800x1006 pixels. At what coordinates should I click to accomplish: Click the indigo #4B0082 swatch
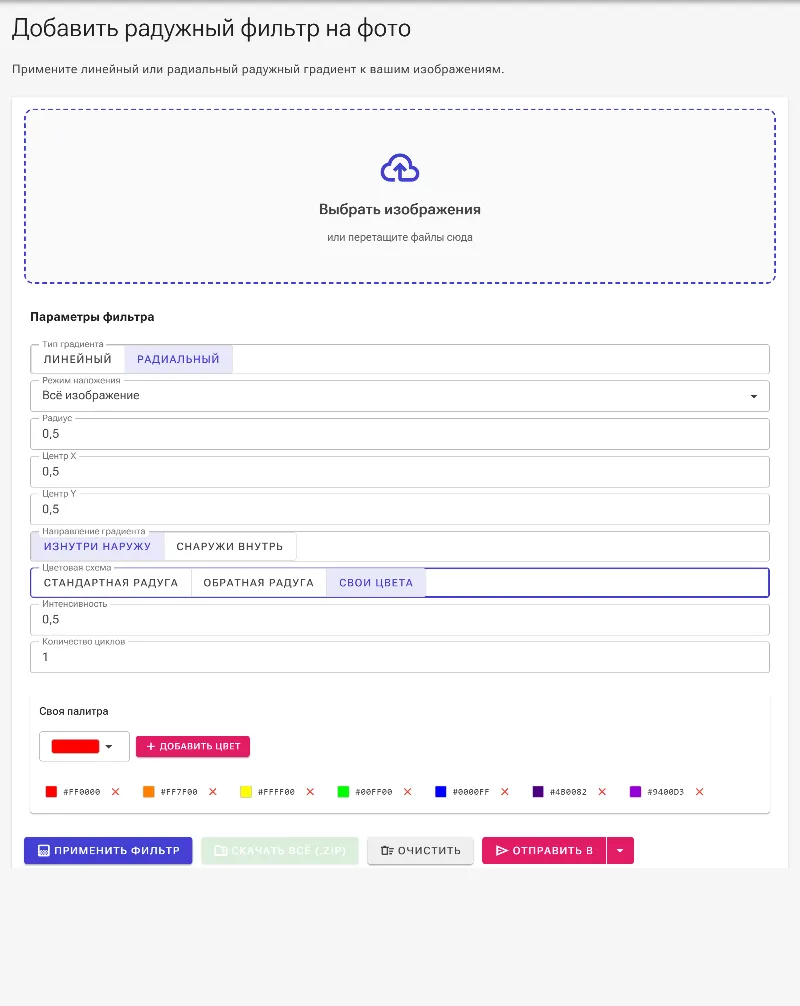tap(538, 792)
